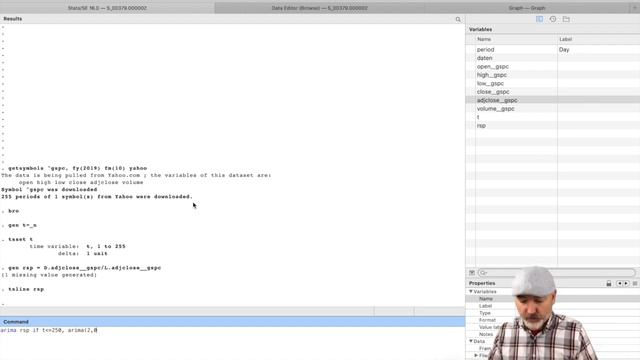Open the folder icon in sidebar toolbar

566,19
